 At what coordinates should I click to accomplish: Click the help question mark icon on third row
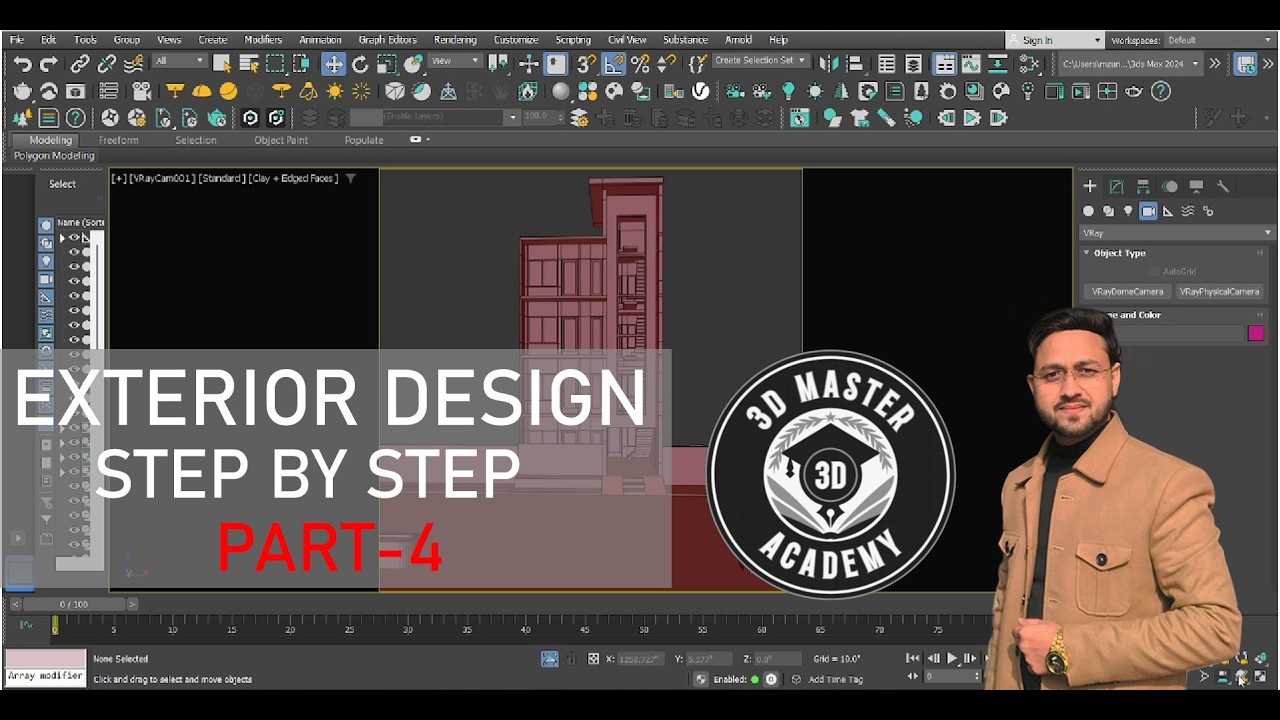75,118
